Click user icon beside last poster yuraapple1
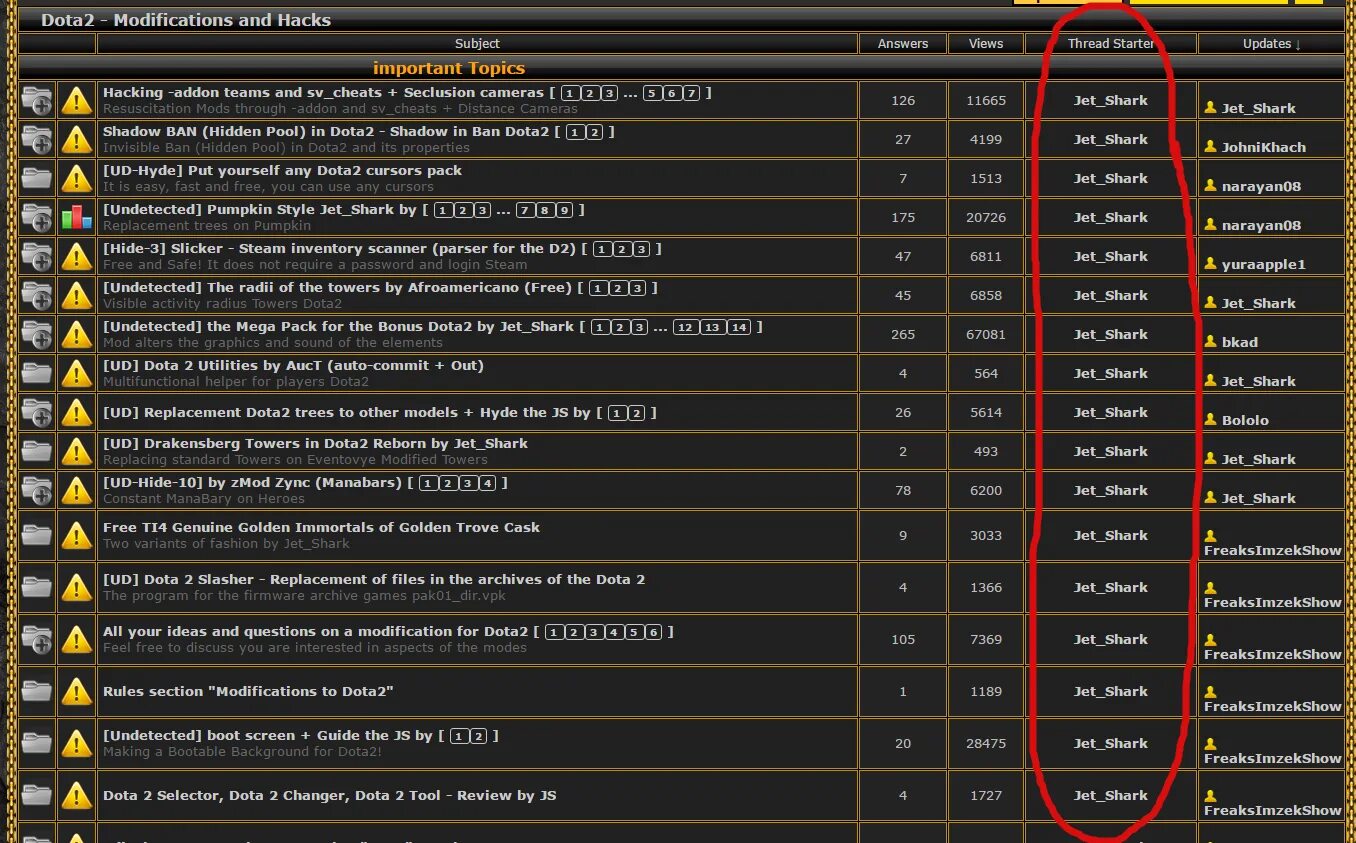1356x843 pixels. [x=1210, y=263]
